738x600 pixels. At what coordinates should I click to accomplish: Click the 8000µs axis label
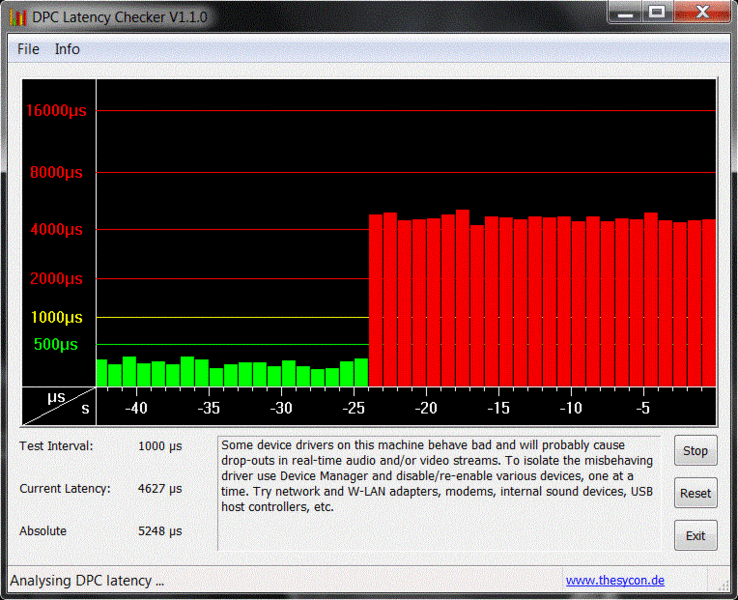pyautogui.click(x=56, y=173)
